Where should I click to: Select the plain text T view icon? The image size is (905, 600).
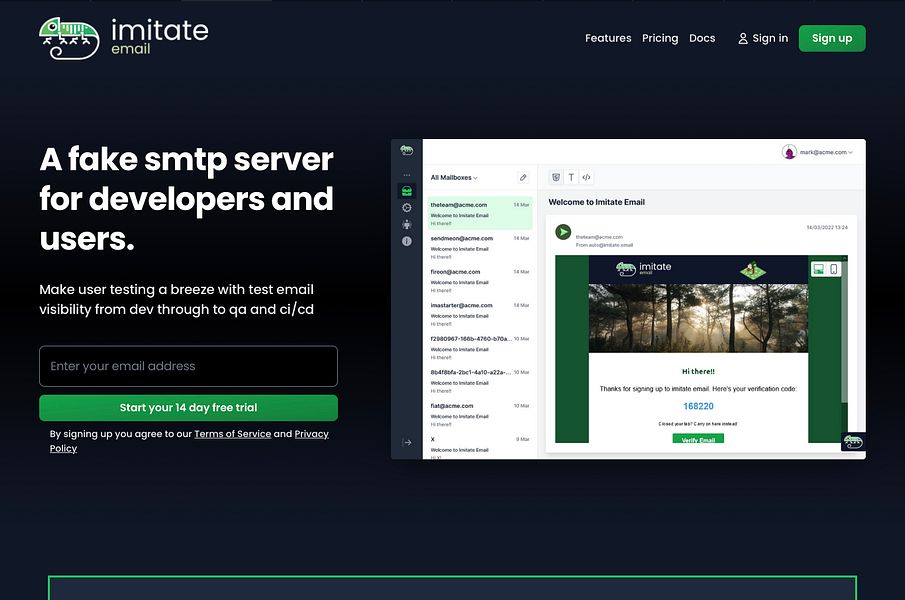click(x=571, y=178)
